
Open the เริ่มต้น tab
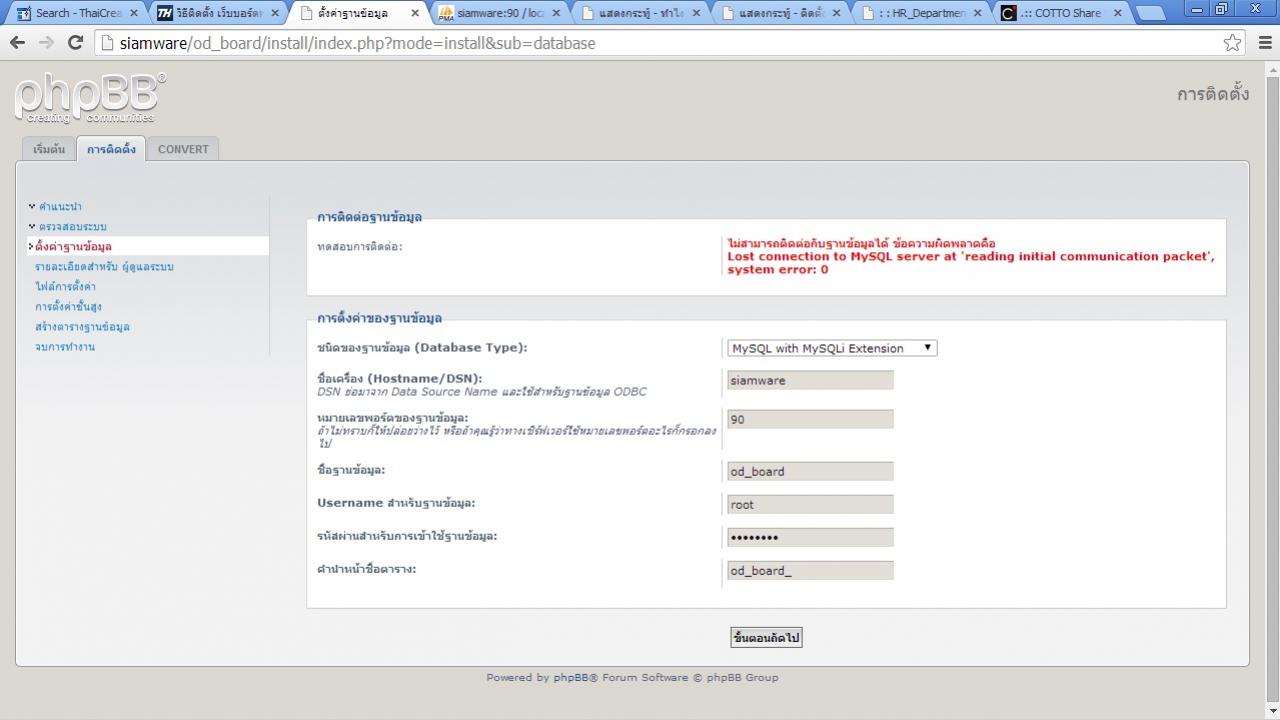(48, 149)
